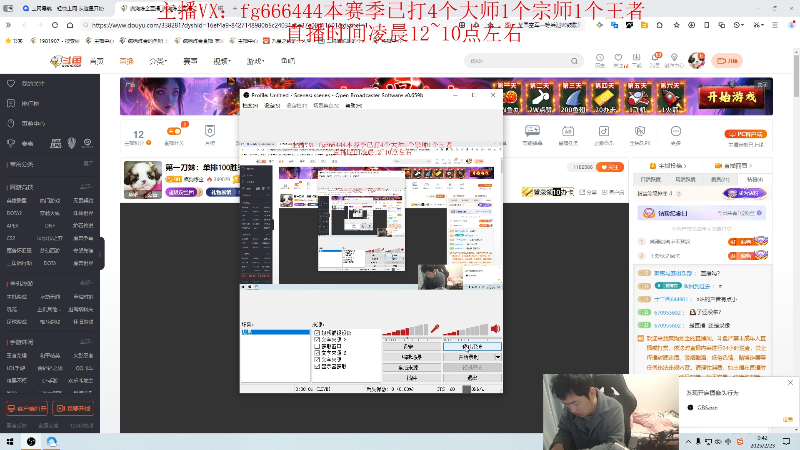Adjust OBS microphone volume meter
Image resolution: width=800 pixels, height=450 pixels.
[406, 330]
